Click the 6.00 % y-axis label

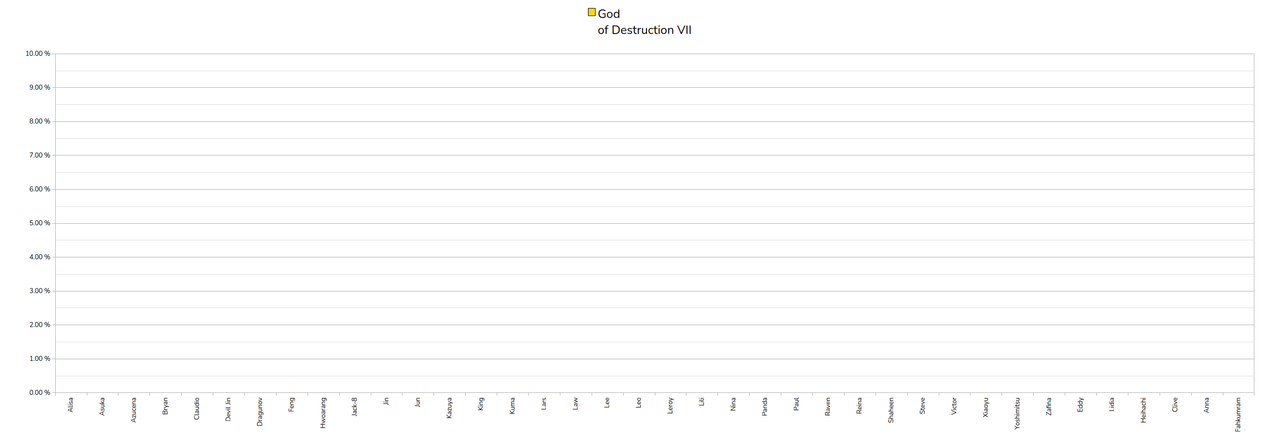coord(38,189)
